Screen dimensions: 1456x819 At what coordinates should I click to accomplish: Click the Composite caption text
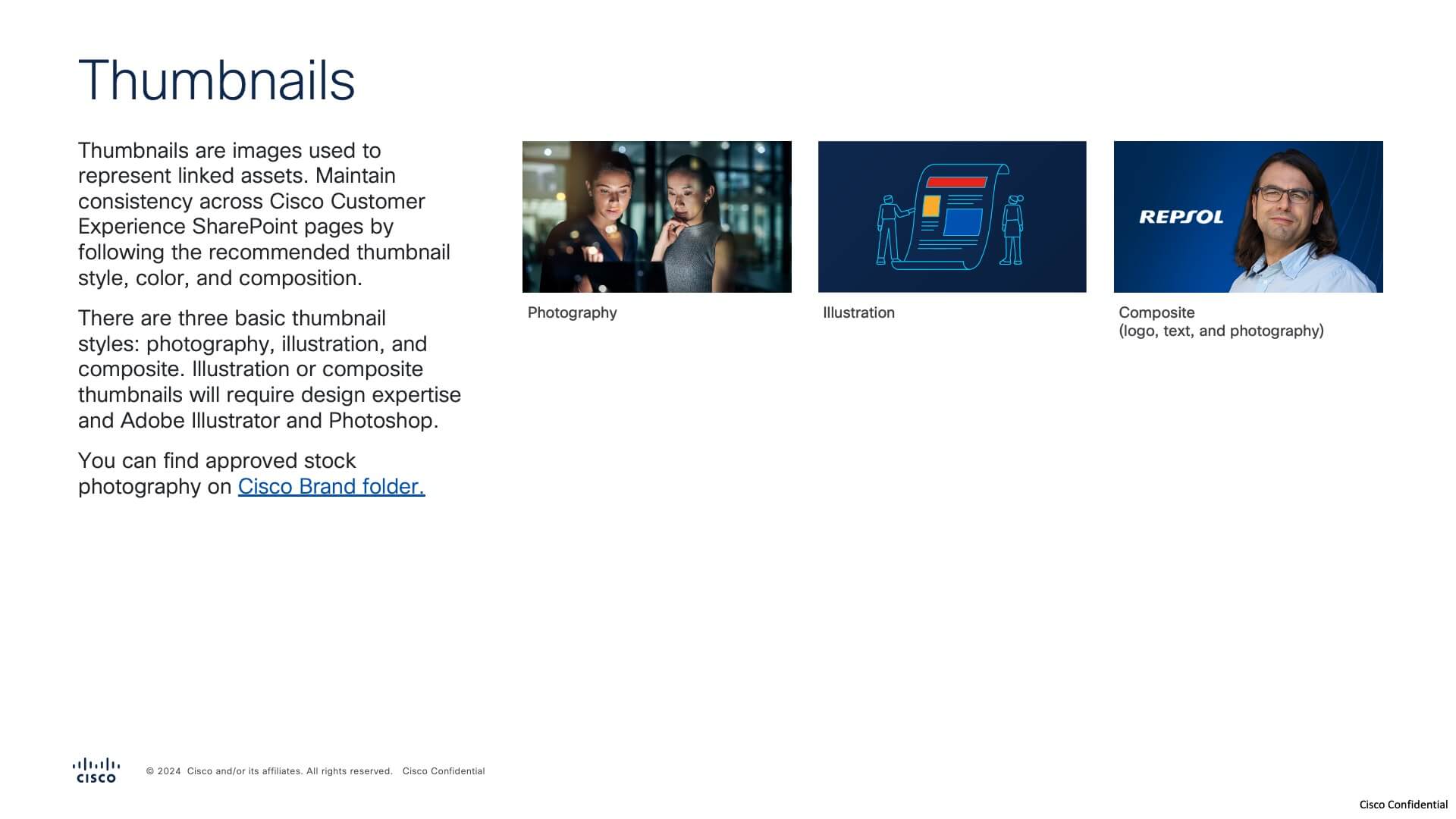point(1221,322)
